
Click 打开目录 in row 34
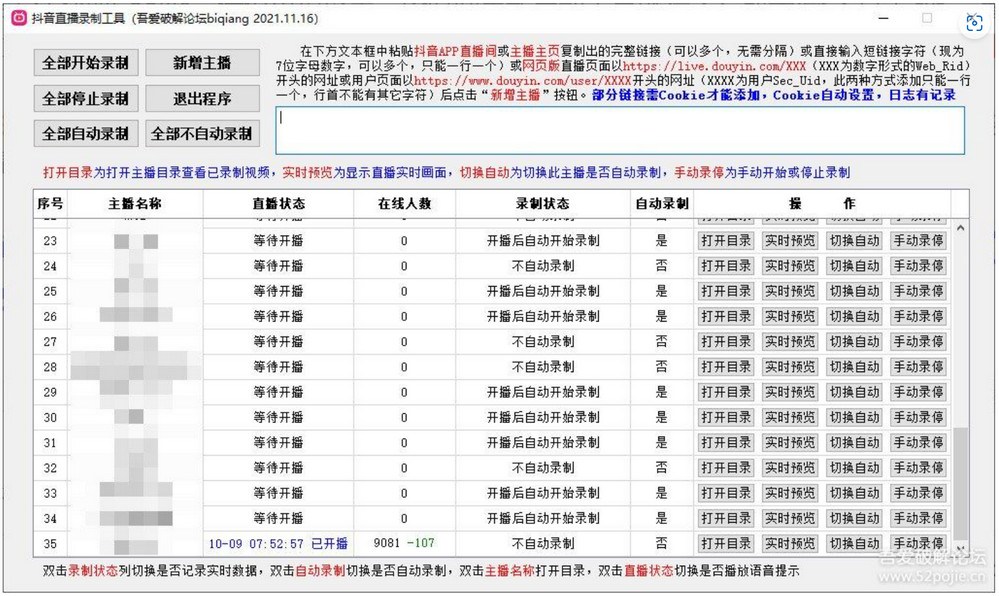click(726, 518)
